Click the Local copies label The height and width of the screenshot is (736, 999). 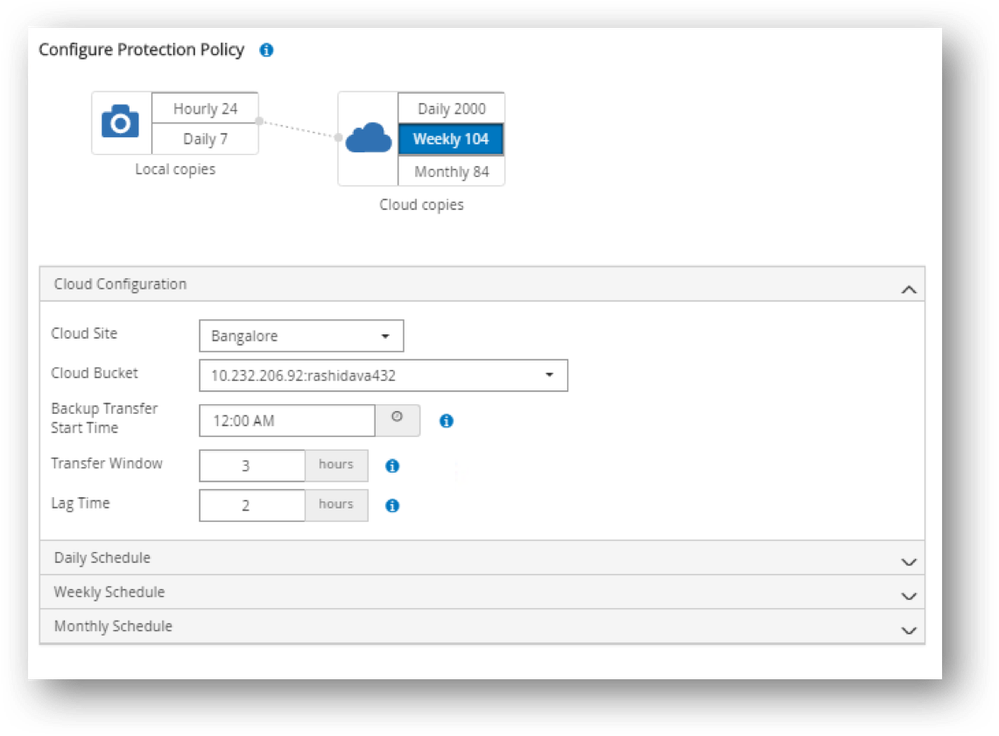point(175,170)
